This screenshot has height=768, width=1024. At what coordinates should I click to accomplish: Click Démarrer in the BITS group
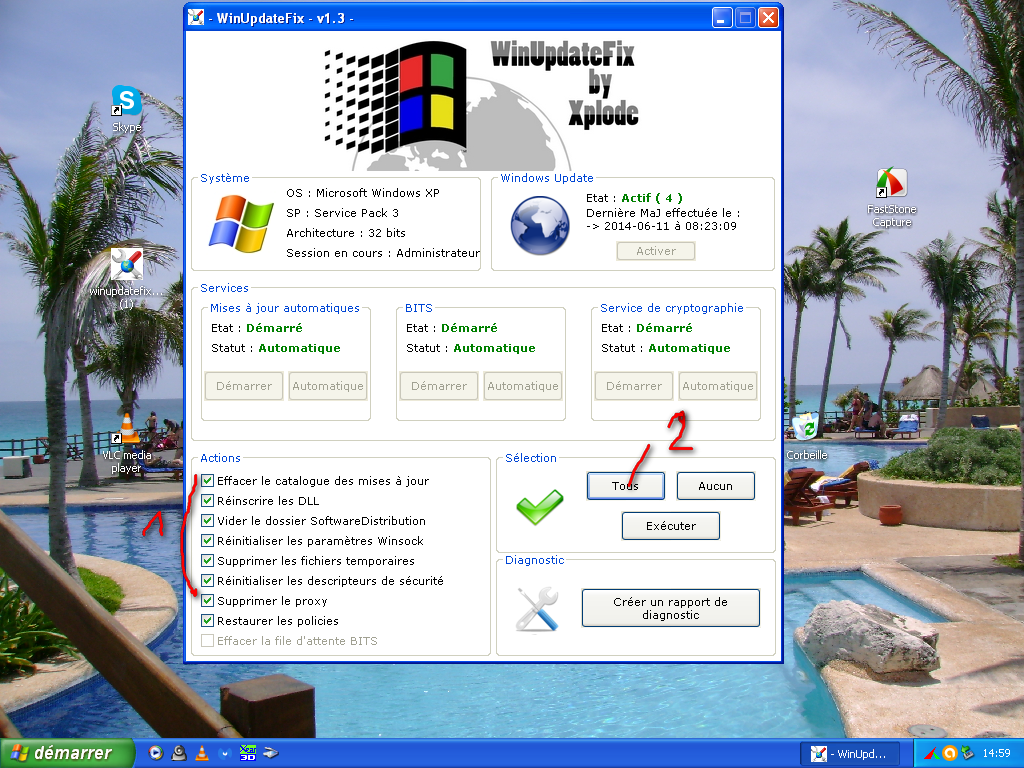[x=439, y=386]
